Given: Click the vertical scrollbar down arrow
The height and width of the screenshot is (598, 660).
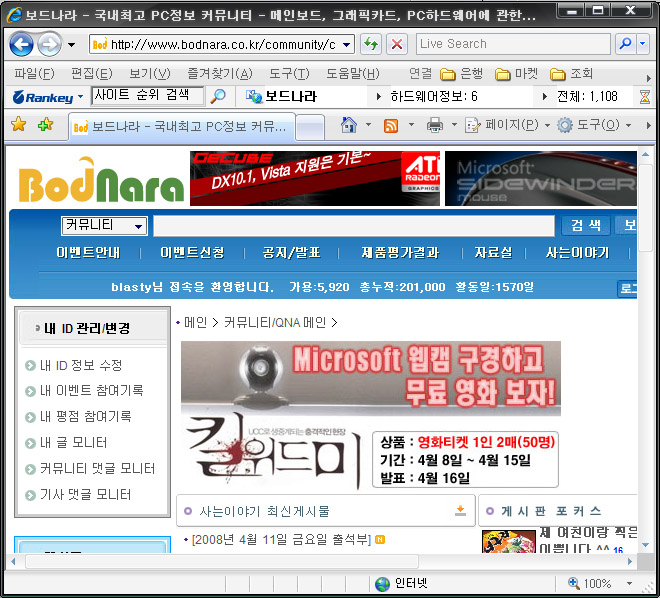Looking at the screenshot, I should (645, 545).
